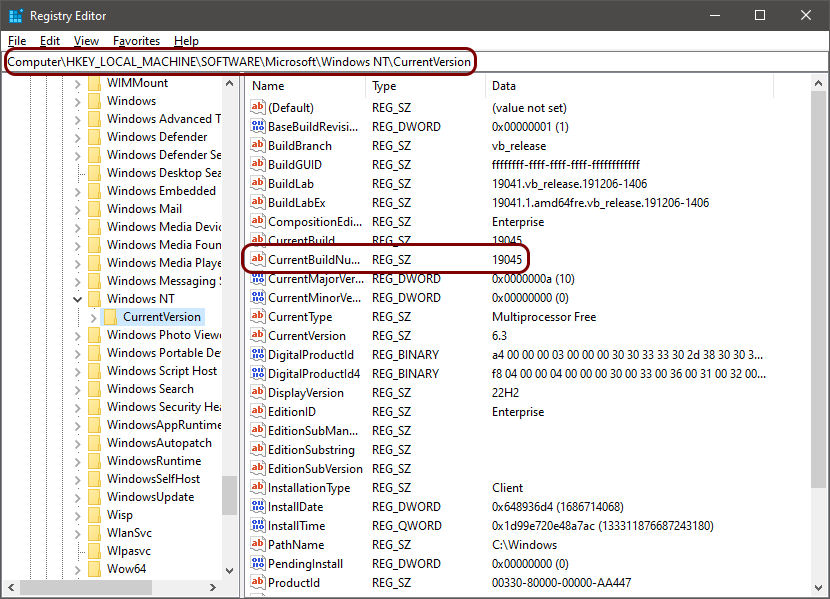This screenshot has height=599, width=830.
Task: Open the Help menu
Action: [186, 41]
